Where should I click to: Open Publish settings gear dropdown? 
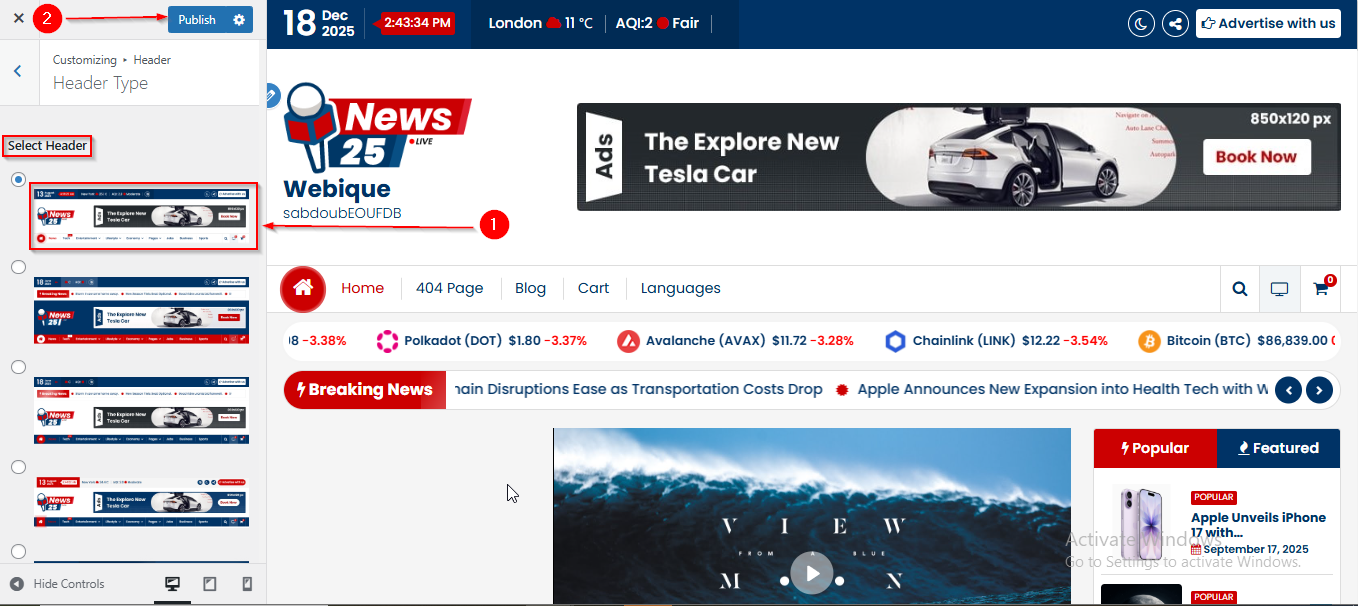(x=238, y=20)
